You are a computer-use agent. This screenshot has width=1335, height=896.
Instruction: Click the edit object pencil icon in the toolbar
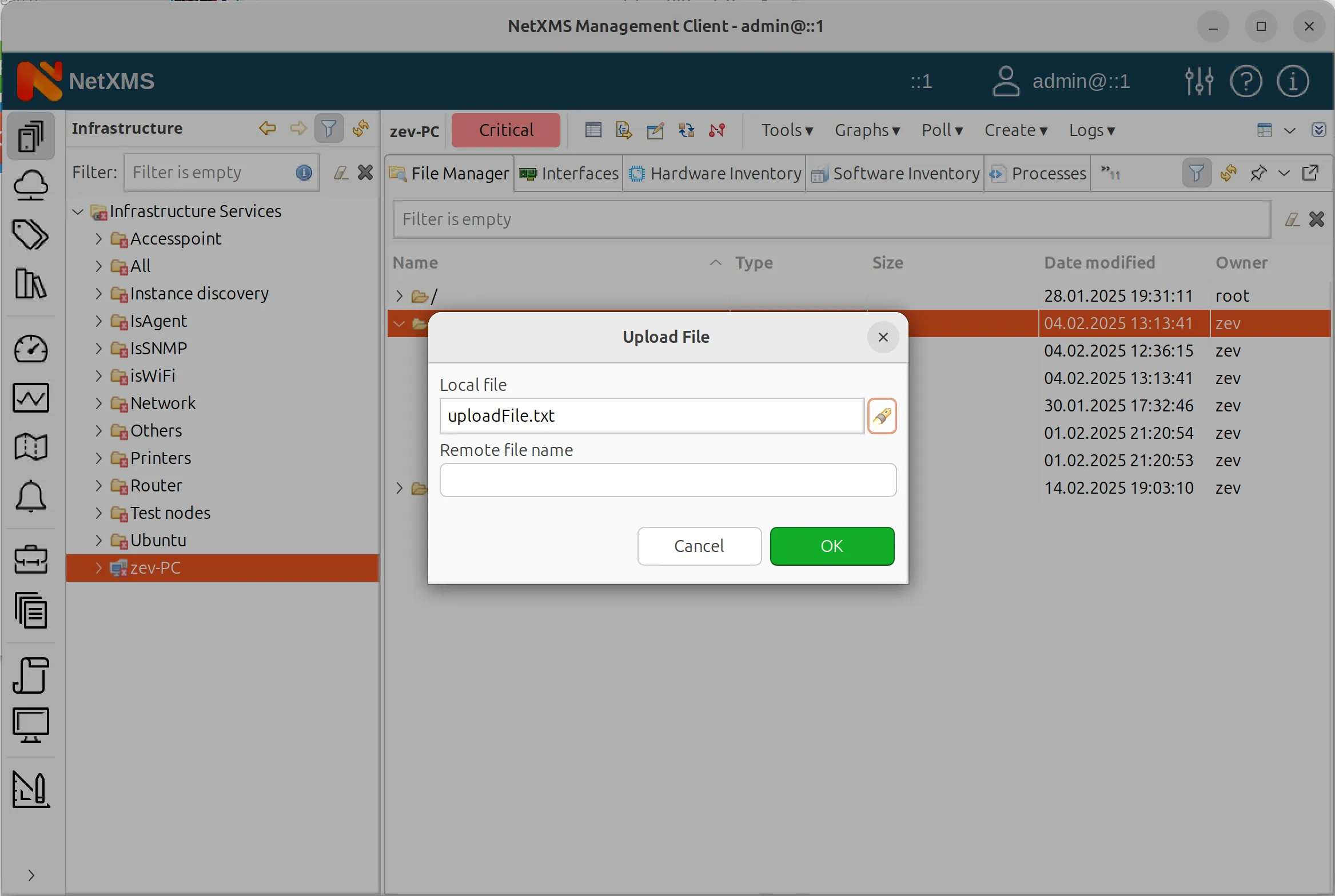pyautogui.click(x=655, y=130)
